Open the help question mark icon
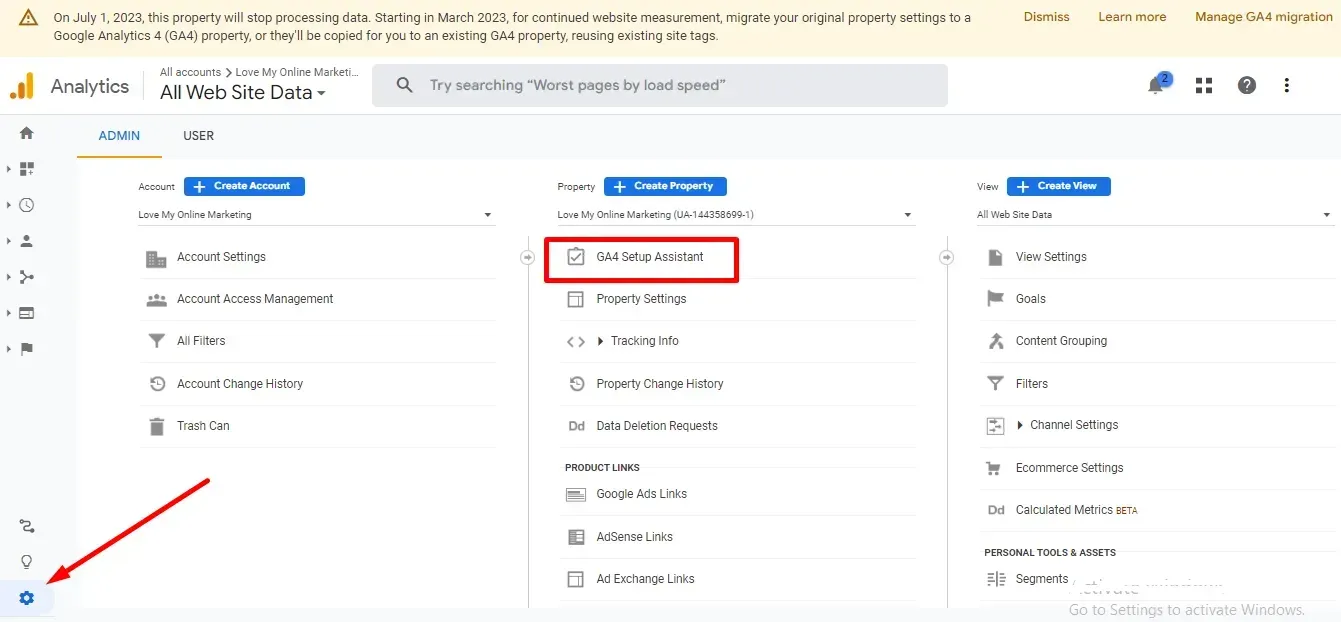 [1247, 85]
